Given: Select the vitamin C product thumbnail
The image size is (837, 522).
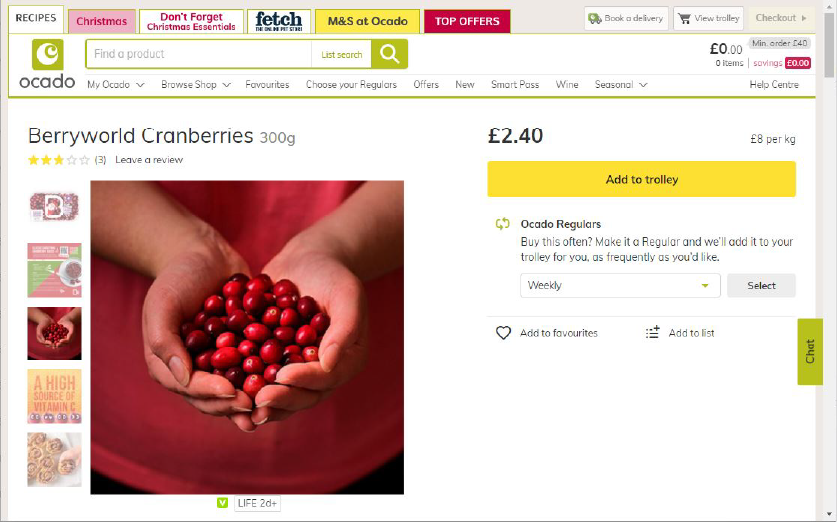Looking at the screenshot, I should (x=54, y=397).
